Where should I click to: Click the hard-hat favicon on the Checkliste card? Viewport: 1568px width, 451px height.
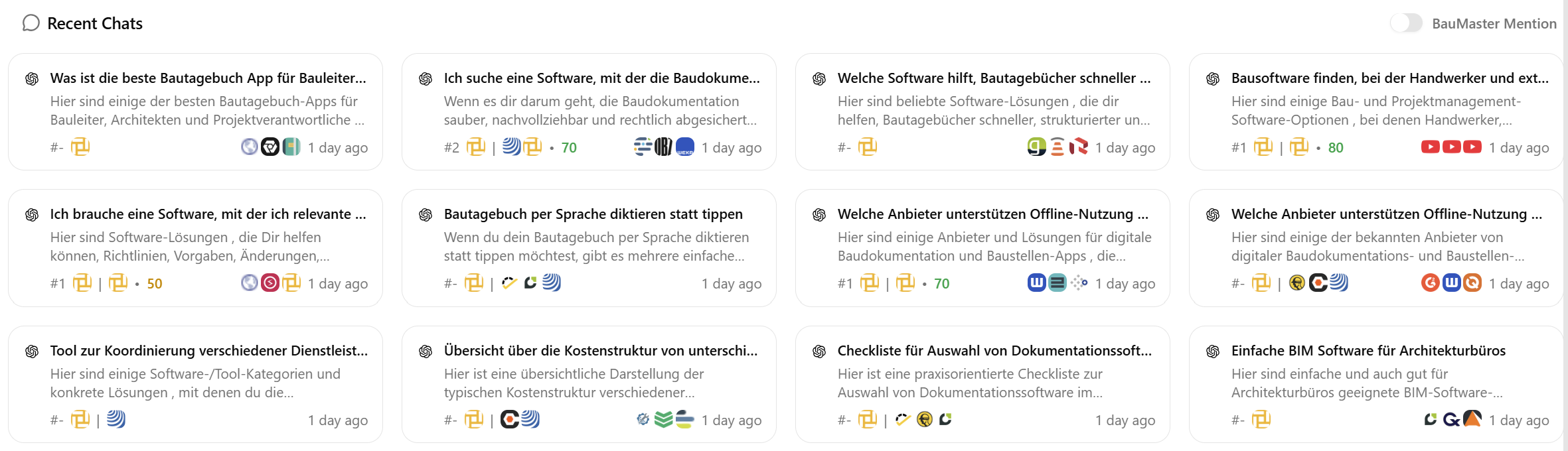[x=924, y=420]
